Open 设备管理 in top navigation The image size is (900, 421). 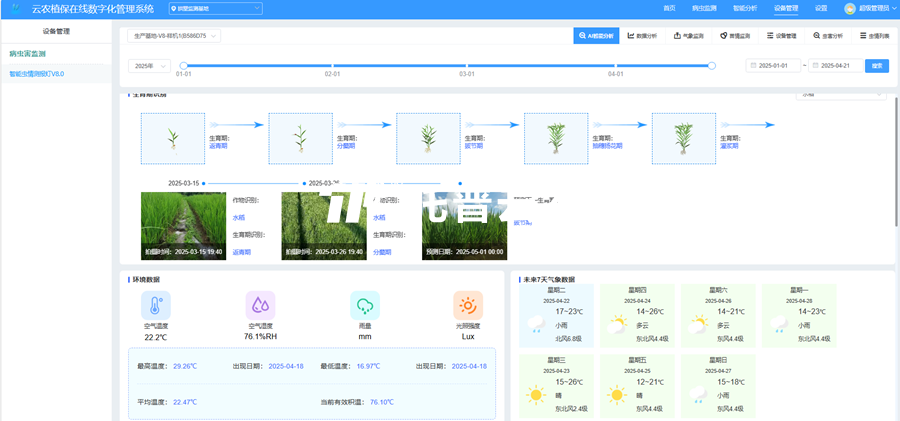coord(786,9)
